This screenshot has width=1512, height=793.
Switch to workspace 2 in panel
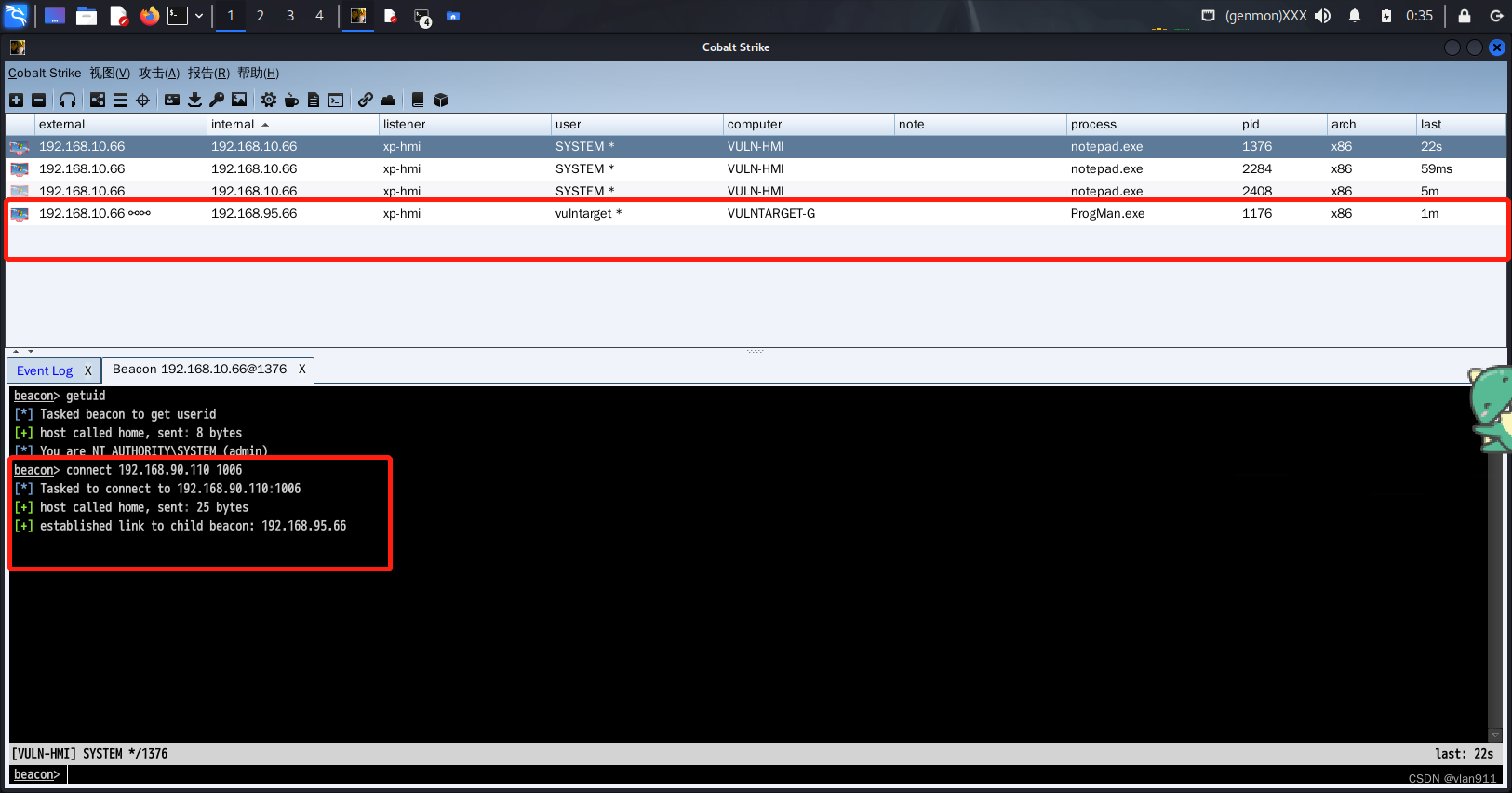[x=261, y=16]
